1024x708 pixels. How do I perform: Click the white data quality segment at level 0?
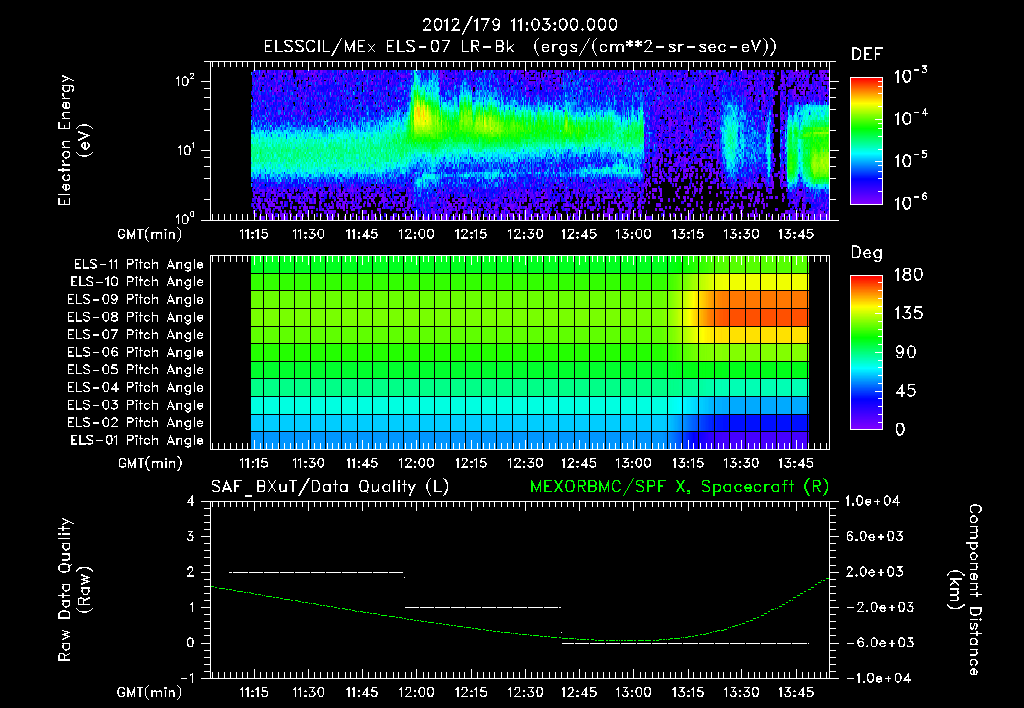click(x=685, y=643)
